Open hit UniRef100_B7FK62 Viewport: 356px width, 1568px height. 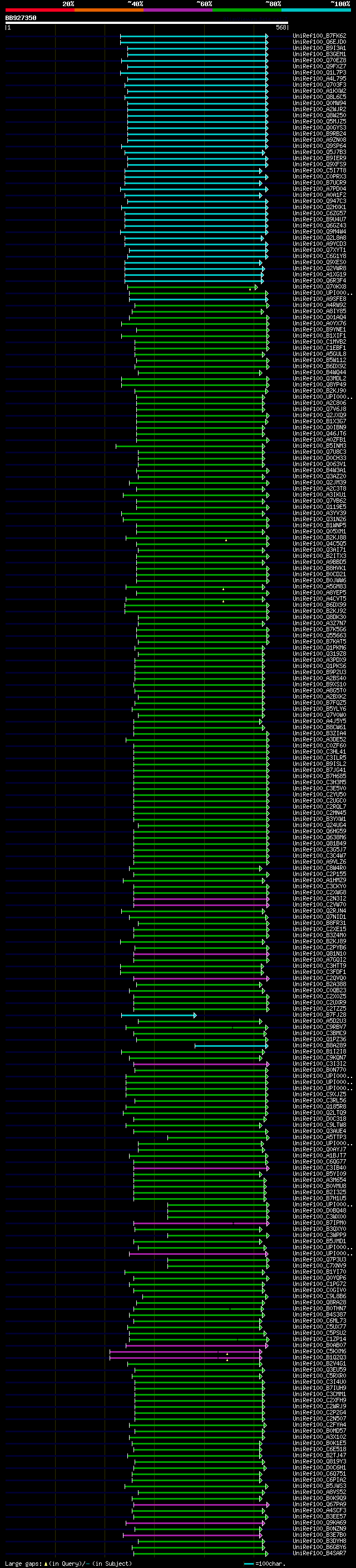[319, 36]
